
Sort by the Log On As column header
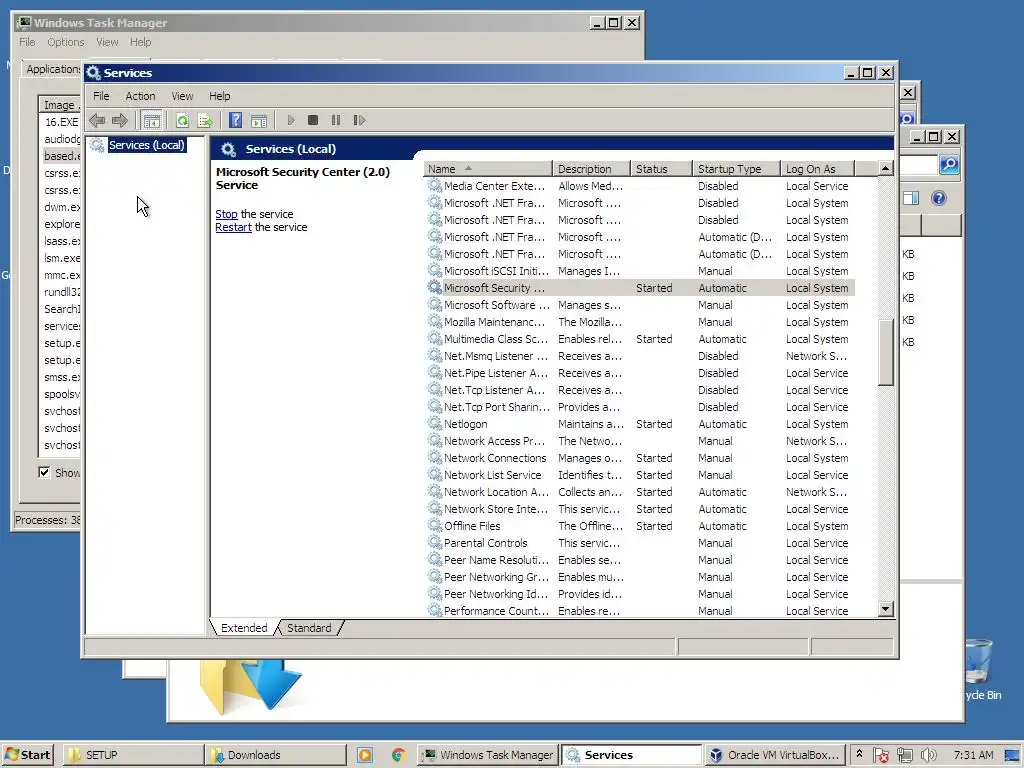817,168
